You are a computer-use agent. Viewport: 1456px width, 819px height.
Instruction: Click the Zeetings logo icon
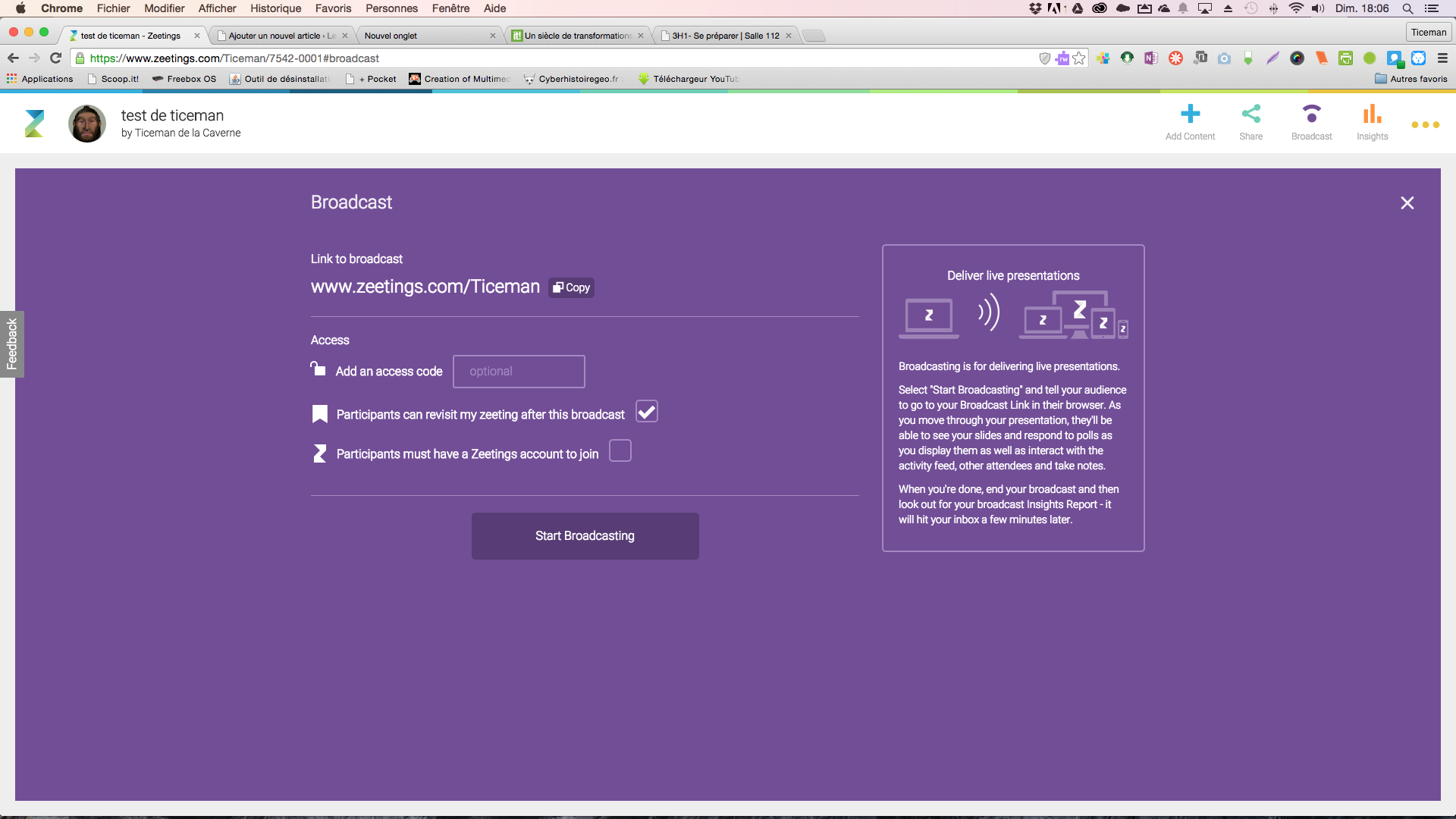click(34, 124)
